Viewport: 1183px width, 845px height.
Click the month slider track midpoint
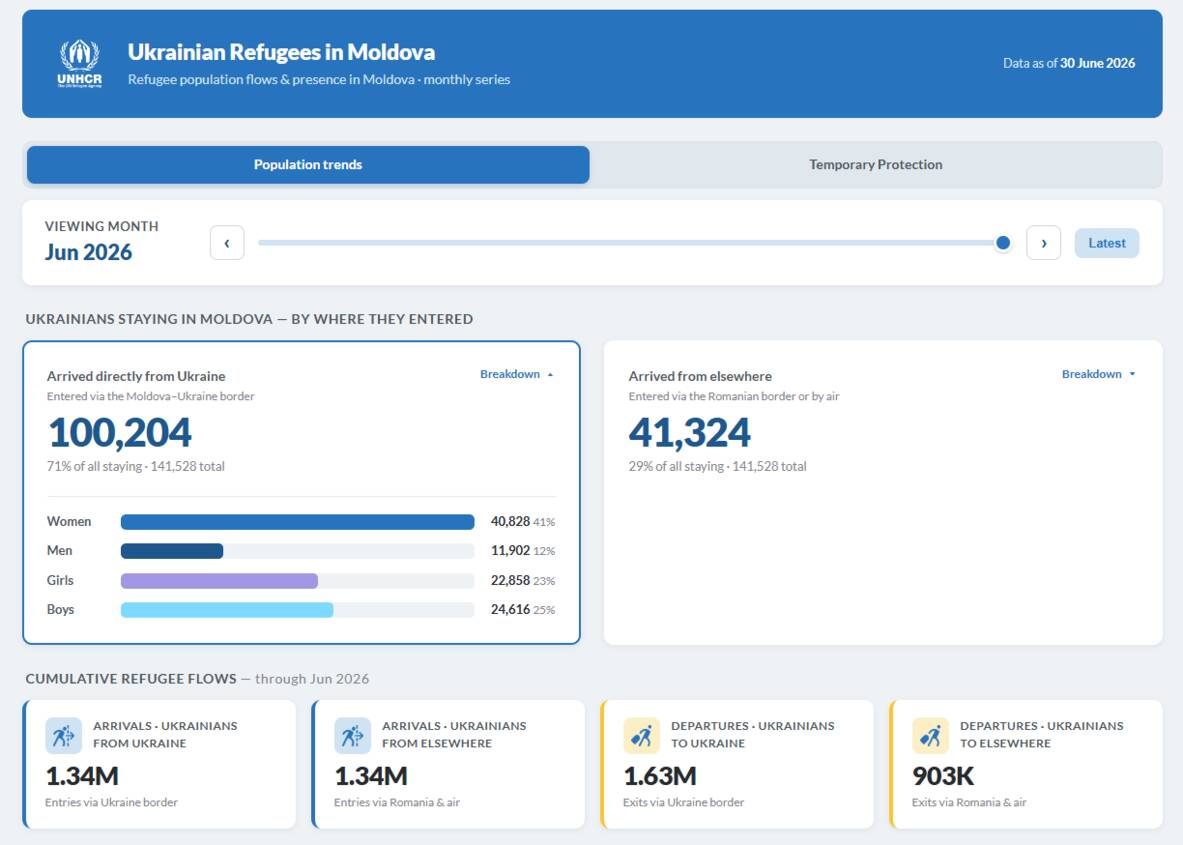631,243
